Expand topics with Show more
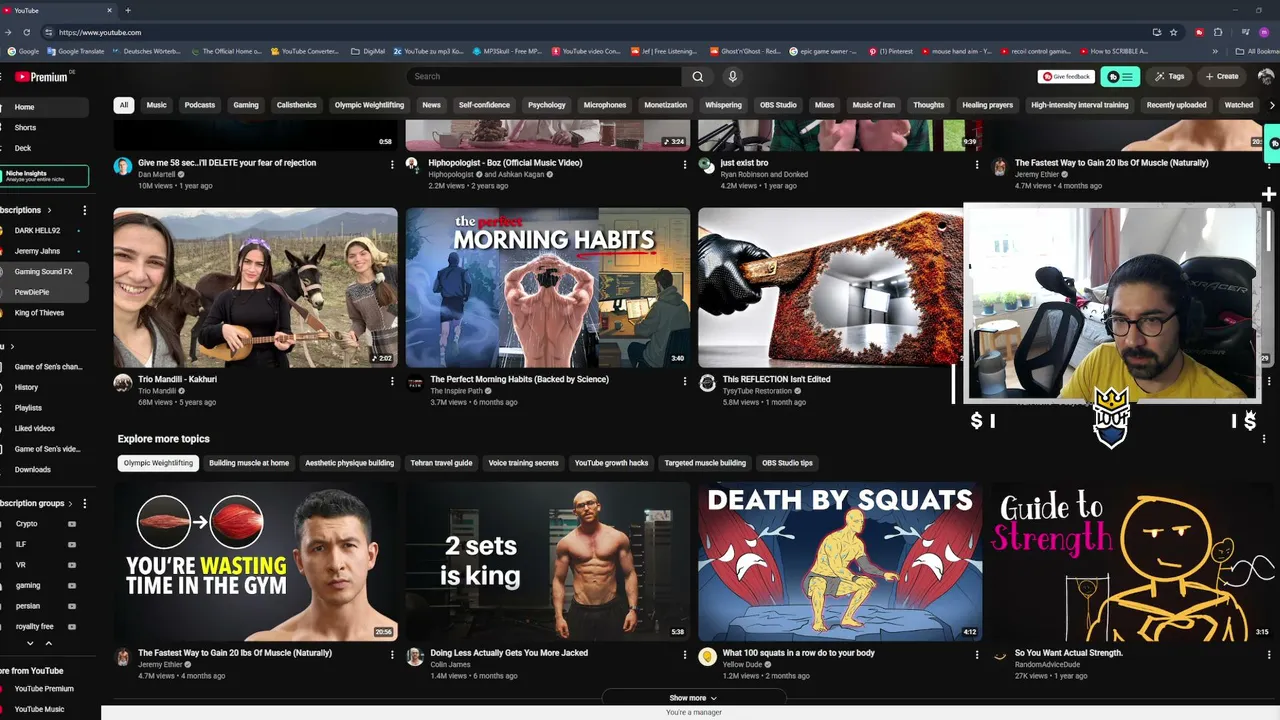1280x720 pixels. pos(693,698)
